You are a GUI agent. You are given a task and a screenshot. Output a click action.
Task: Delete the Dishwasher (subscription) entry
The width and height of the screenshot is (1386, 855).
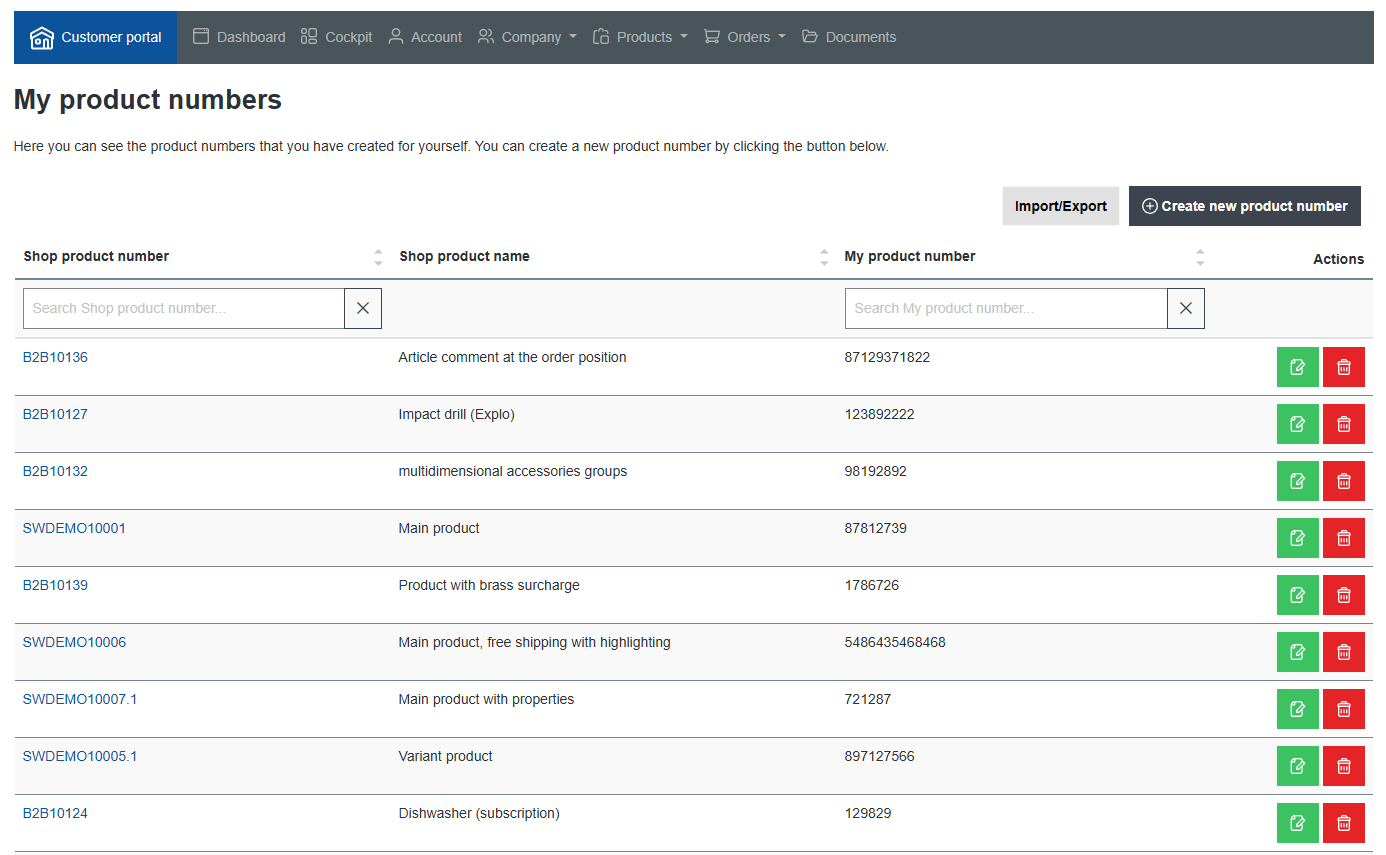(x=1343, y=823)
